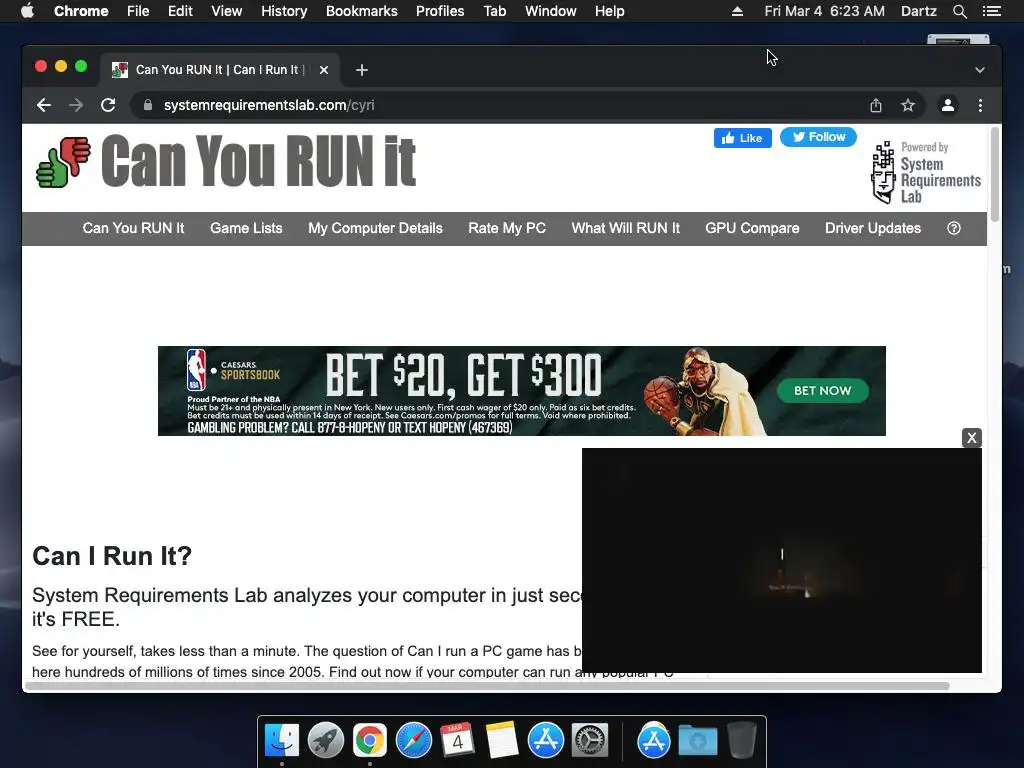Bookmark this page with the star icon
Screen dimensions: 1024x768
tap(908, 105)
